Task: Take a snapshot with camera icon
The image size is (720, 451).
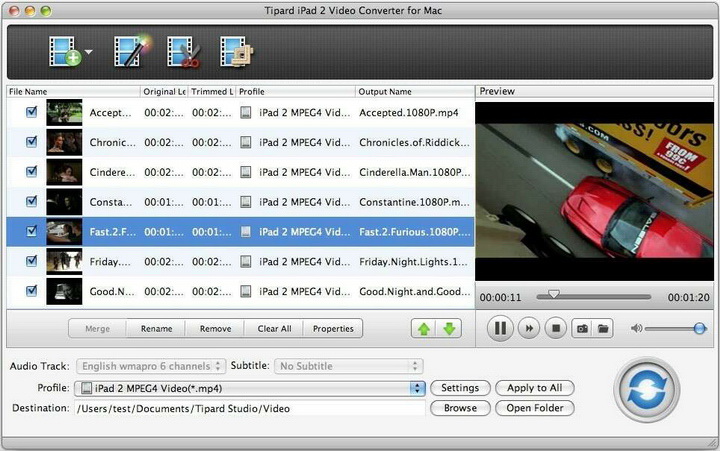Action: tap(582, 328)
